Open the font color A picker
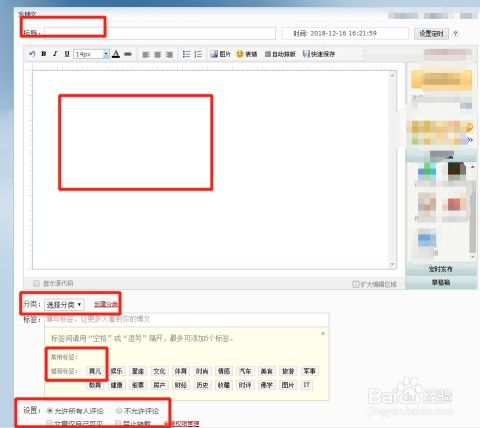 click(116, 54)
